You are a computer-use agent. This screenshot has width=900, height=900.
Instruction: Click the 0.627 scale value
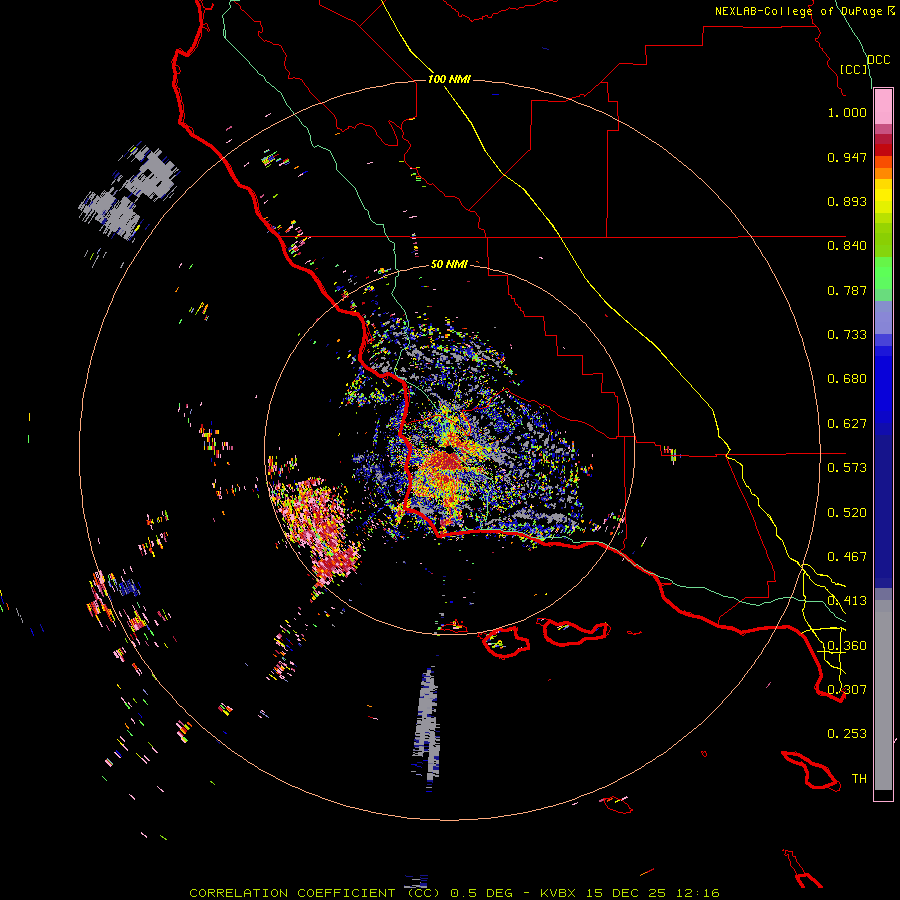tap(847, 424)
